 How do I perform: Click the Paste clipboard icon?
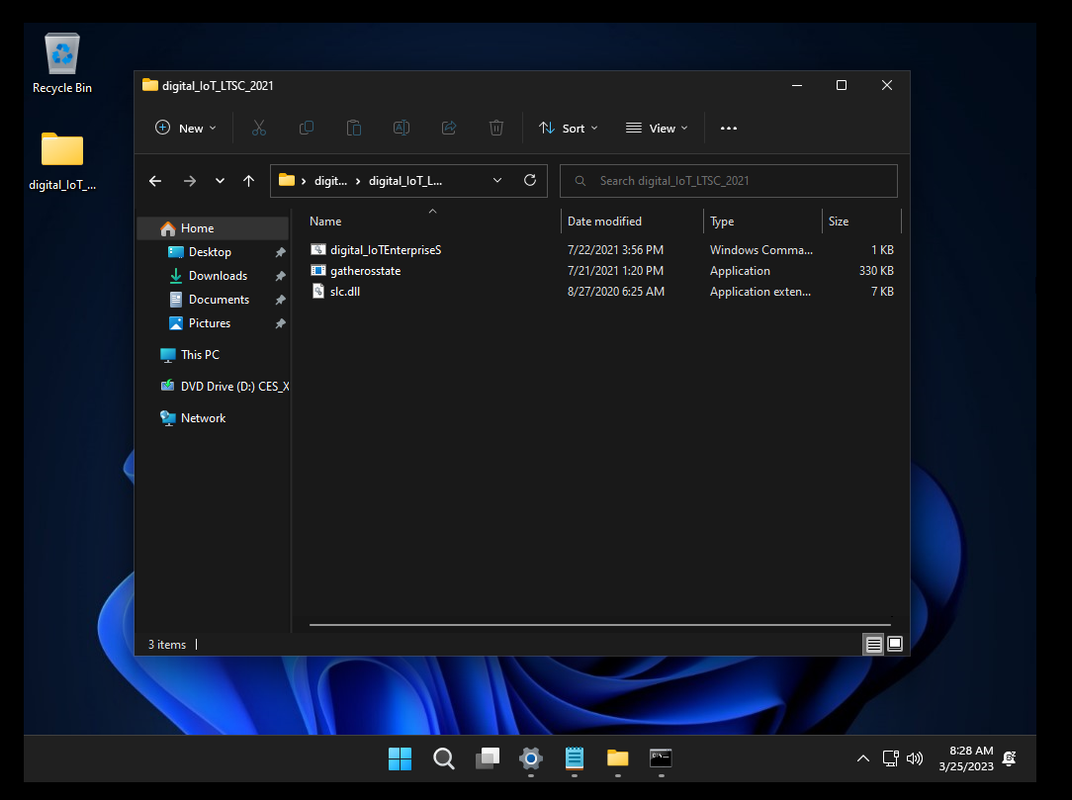[x=353, y=128]
